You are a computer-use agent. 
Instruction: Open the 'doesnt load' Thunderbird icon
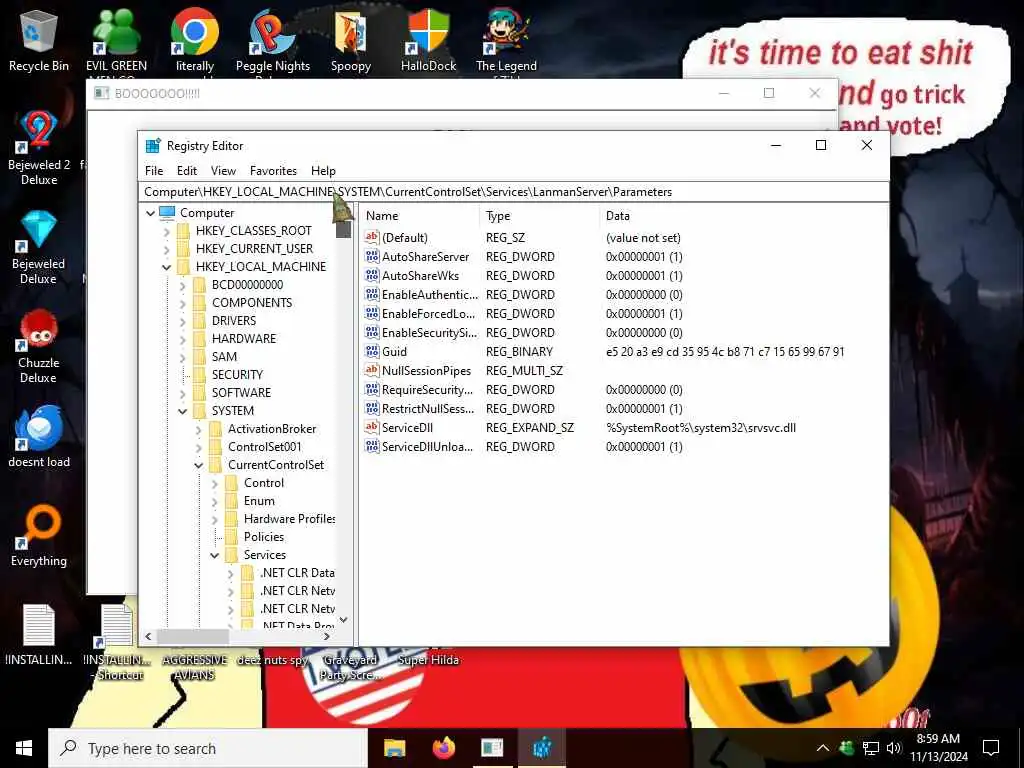pyautogui.click(x=39, y=436)
